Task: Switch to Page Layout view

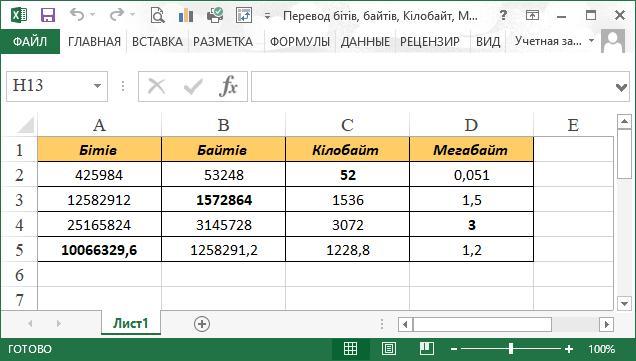Action: pyautogui.click(x=389, y=349)
